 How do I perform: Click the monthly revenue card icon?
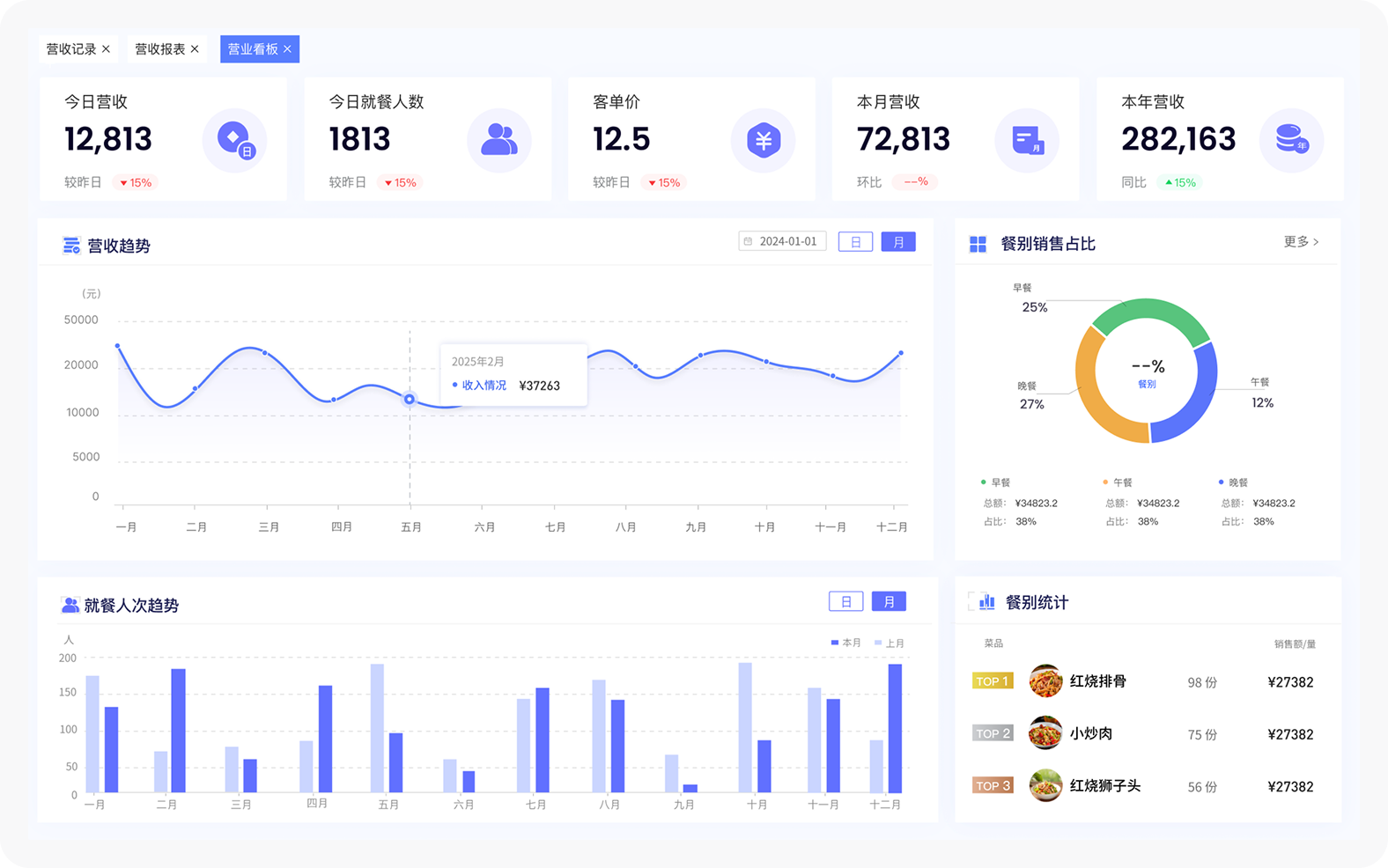tap(1028, 140)
